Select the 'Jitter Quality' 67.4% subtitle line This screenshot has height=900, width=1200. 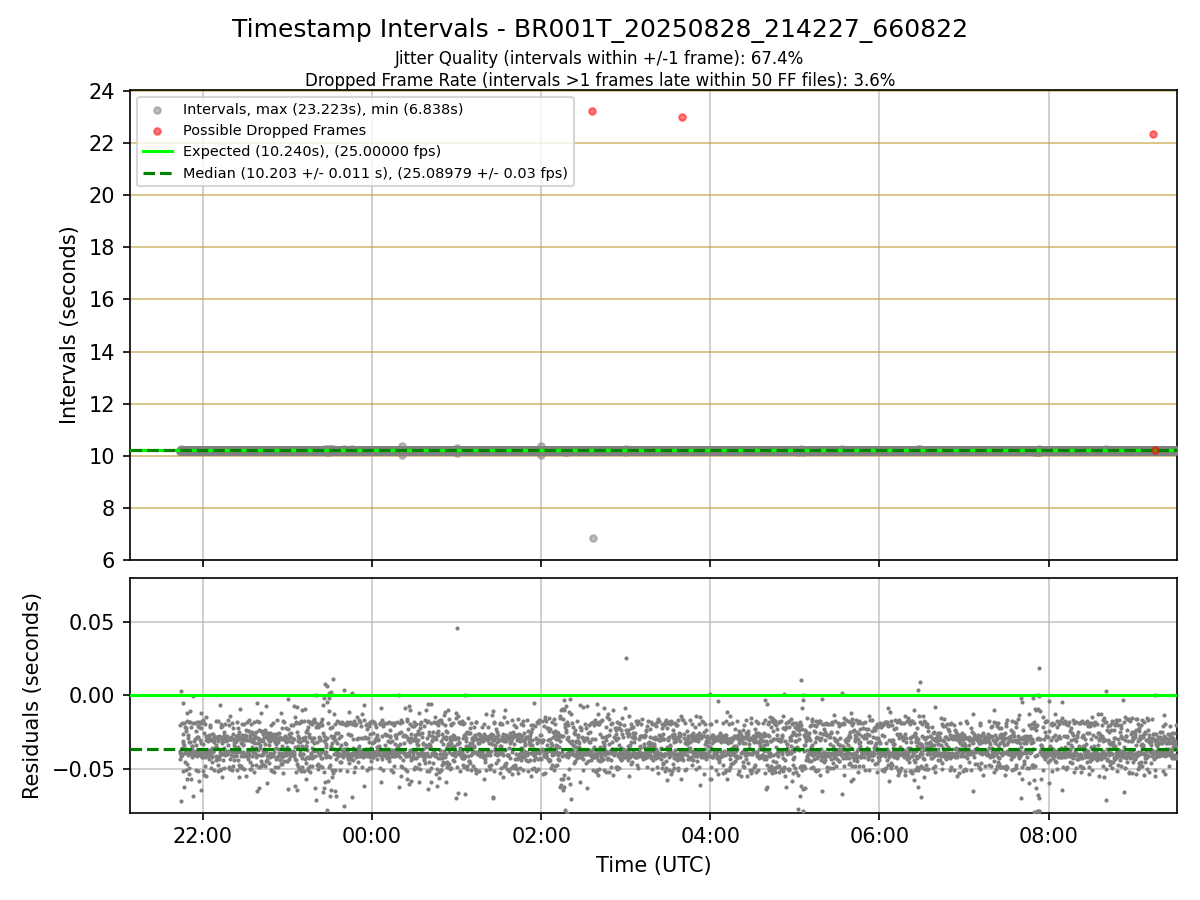(x=600, y=58)
